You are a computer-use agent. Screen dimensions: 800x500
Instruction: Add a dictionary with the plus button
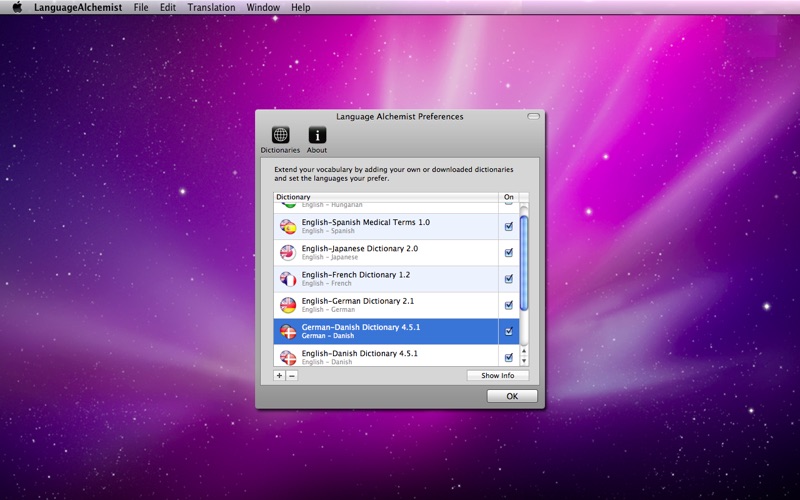point(279,376)
